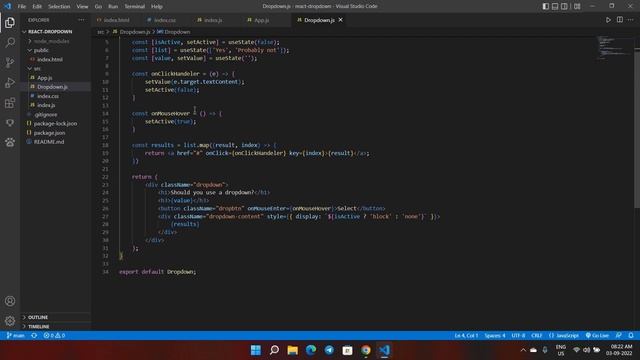The width and height of the screenshot is (640, 360).
Task: Open the Explorer view in activity bar
Action: pyautogui.click(x=10, y=23)
